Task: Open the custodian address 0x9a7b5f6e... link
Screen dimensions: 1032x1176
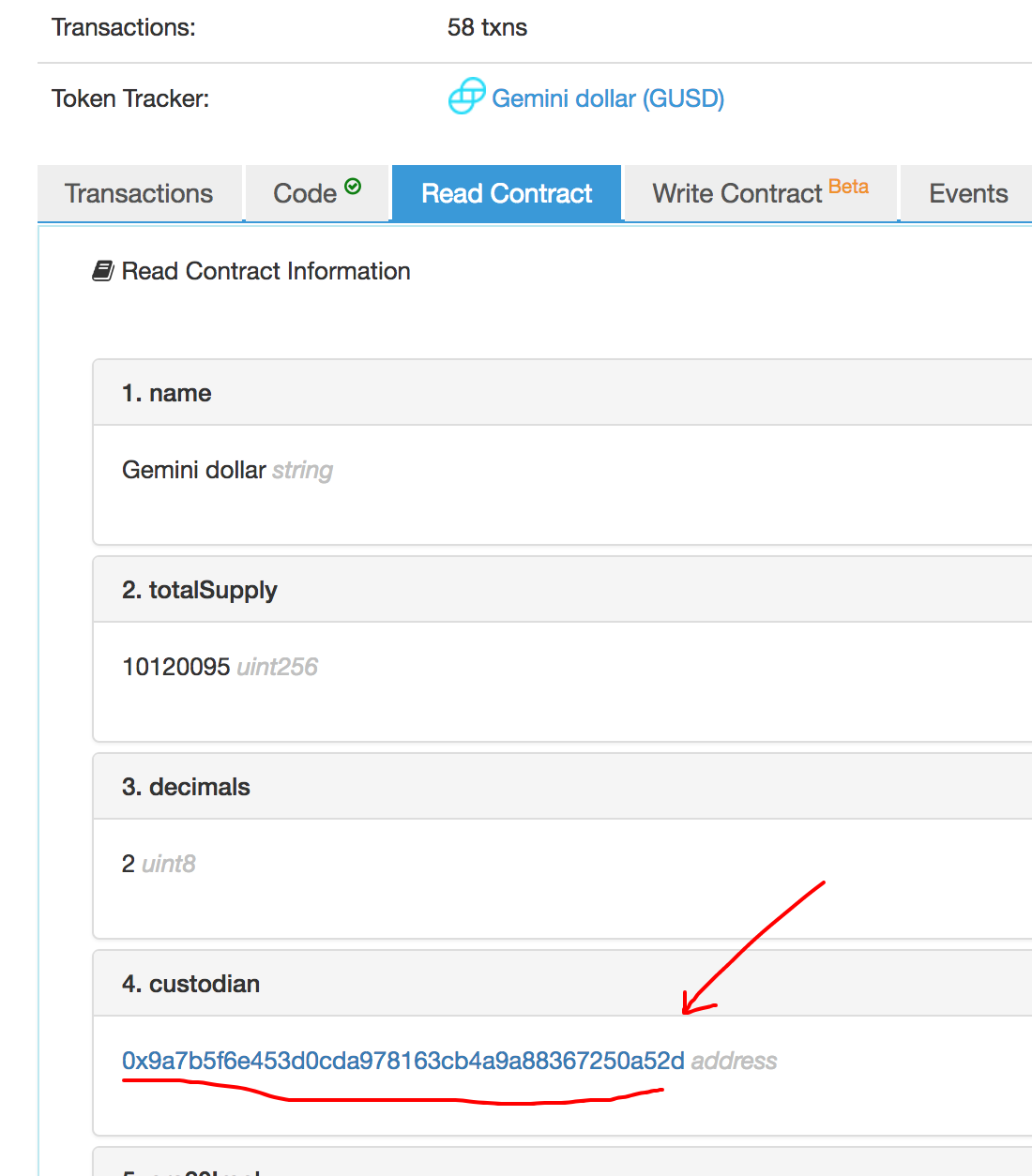Action: coord(403,1061)
